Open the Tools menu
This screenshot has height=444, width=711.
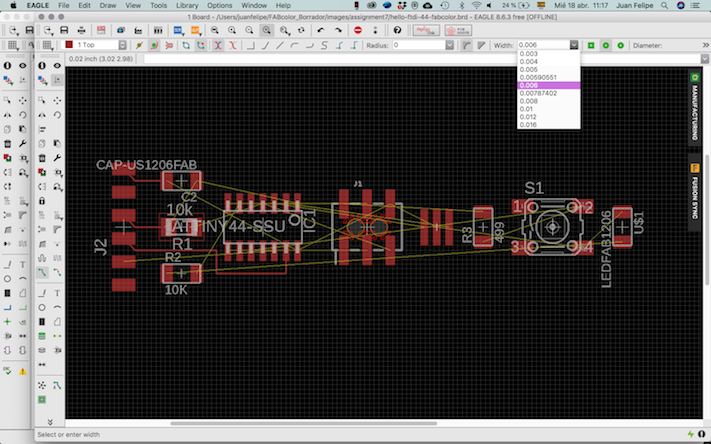pos(158,6)
